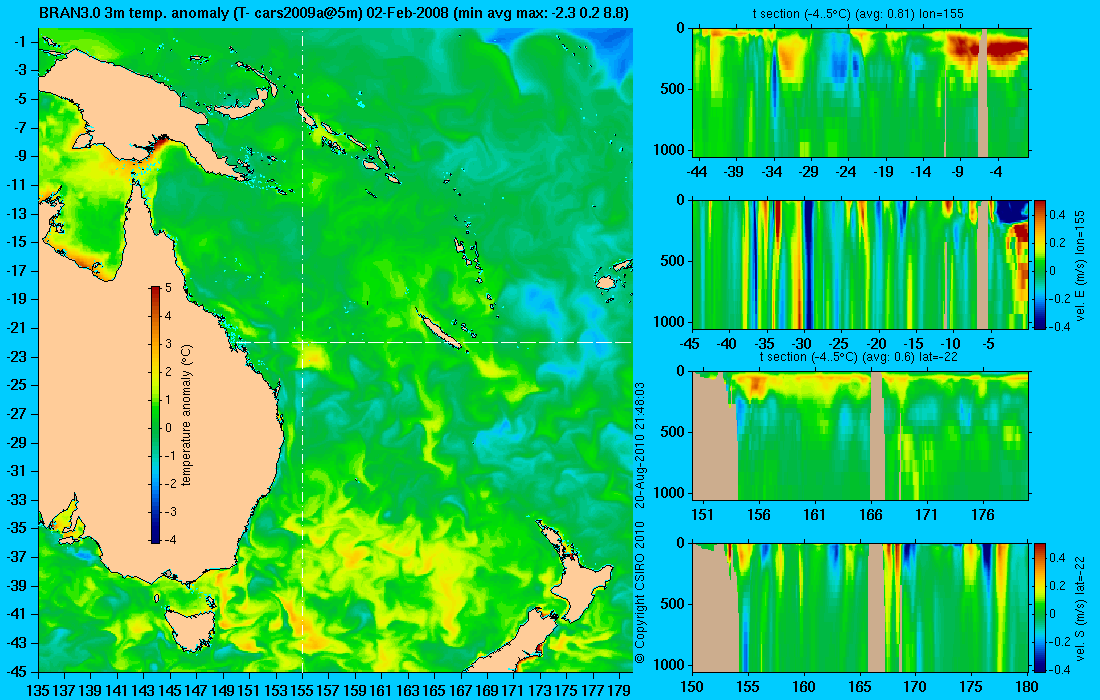Click '147' on the main map longitude axis

point(196,691)
